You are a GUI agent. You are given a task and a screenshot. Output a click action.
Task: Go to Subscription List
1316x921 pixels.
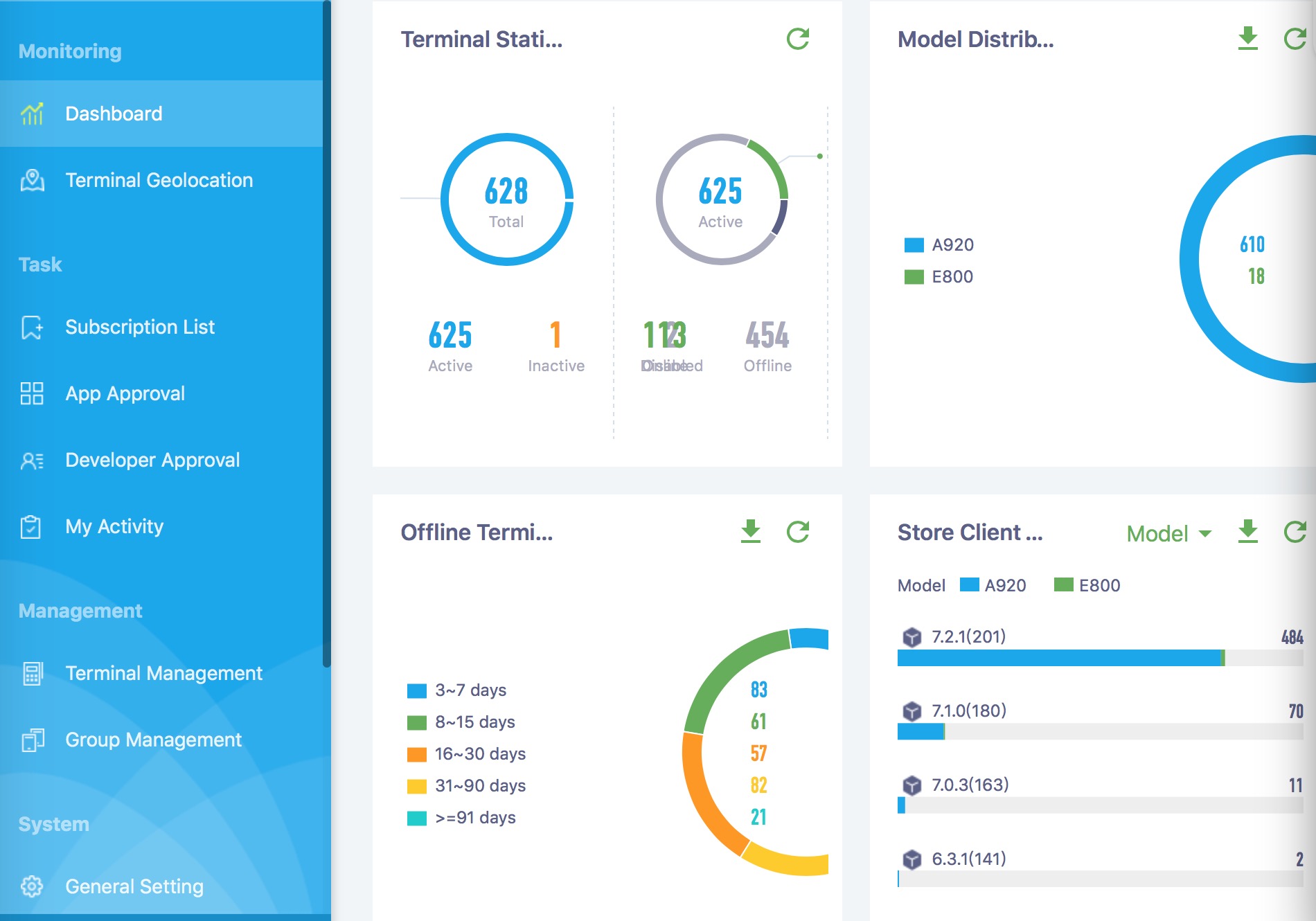click(x=139, y=327)
